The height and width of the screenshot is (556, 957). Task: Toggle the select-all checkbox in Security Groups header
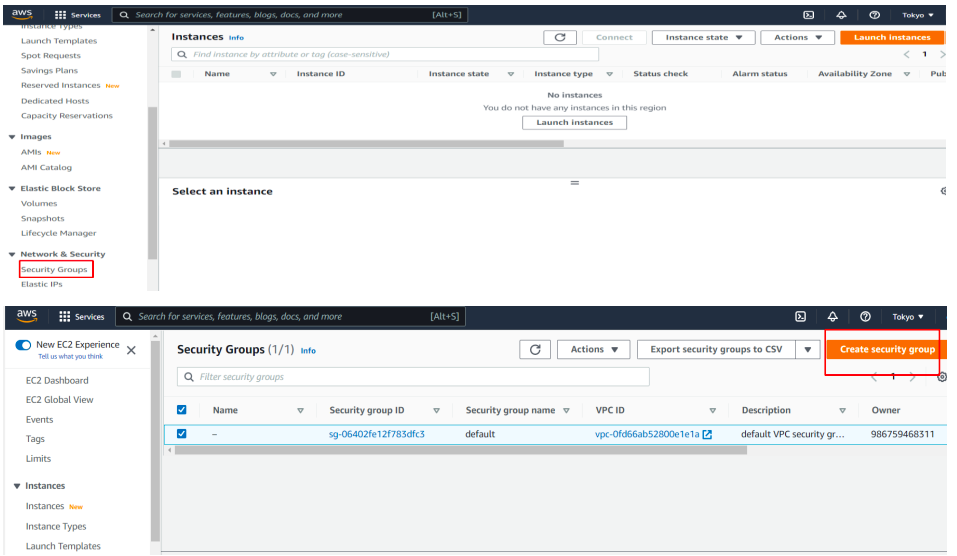point(181,410)
